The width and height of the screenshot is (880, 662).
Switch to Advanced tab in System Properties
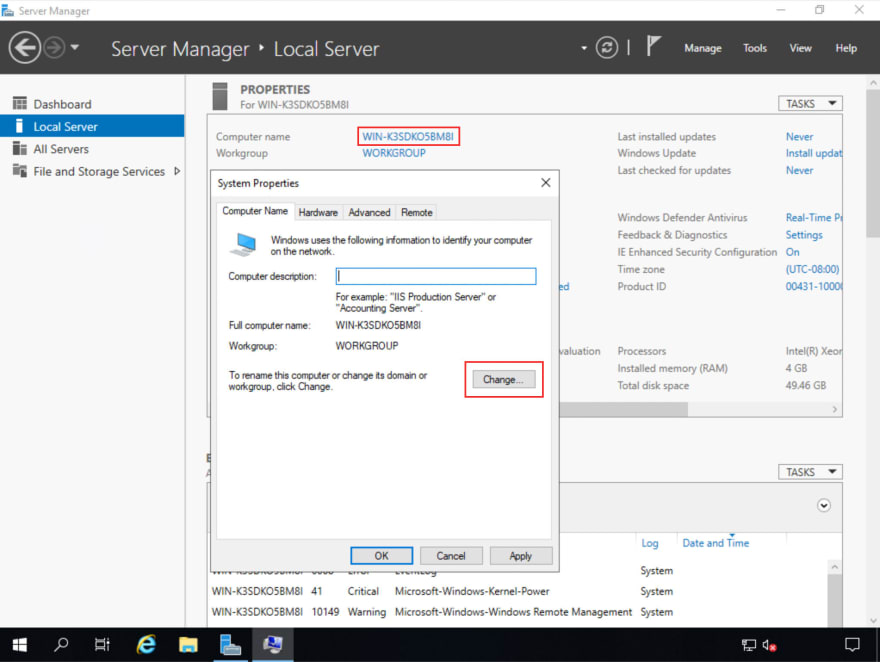pos(369,213)
